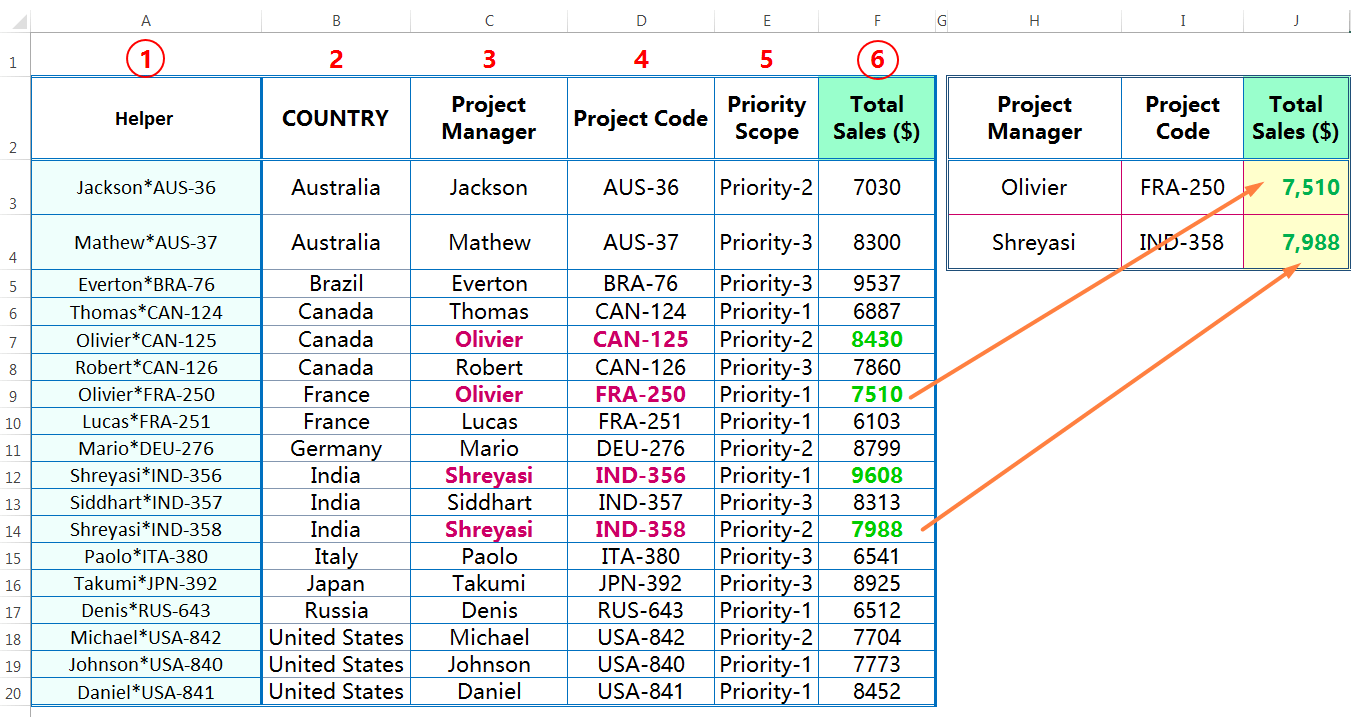1351x717 pixels.
Task: Select the Japan country cell
Action: (x=336, y=583)
